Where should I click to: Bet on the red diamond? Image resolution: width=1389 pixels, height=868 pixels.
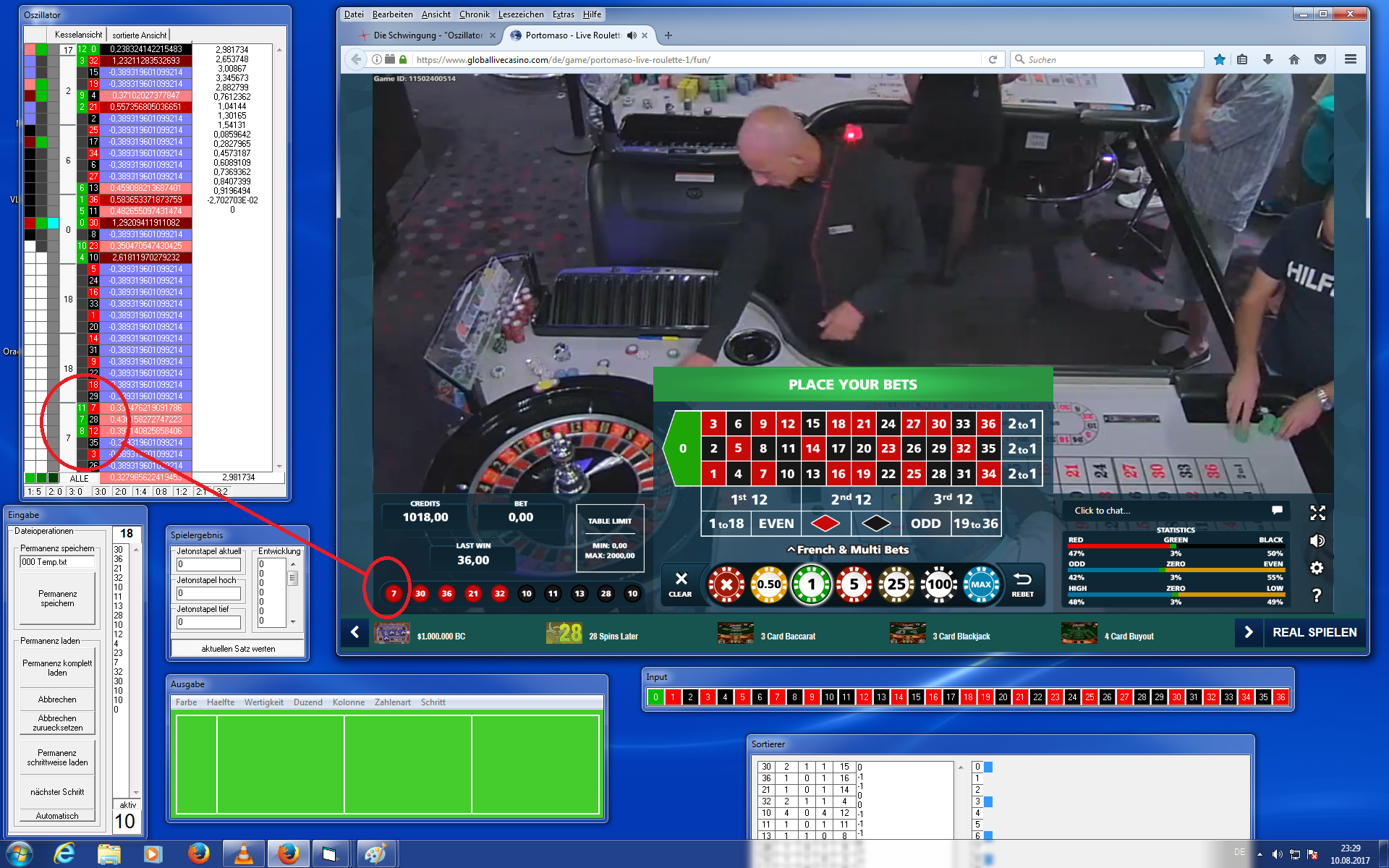[825, 523]
